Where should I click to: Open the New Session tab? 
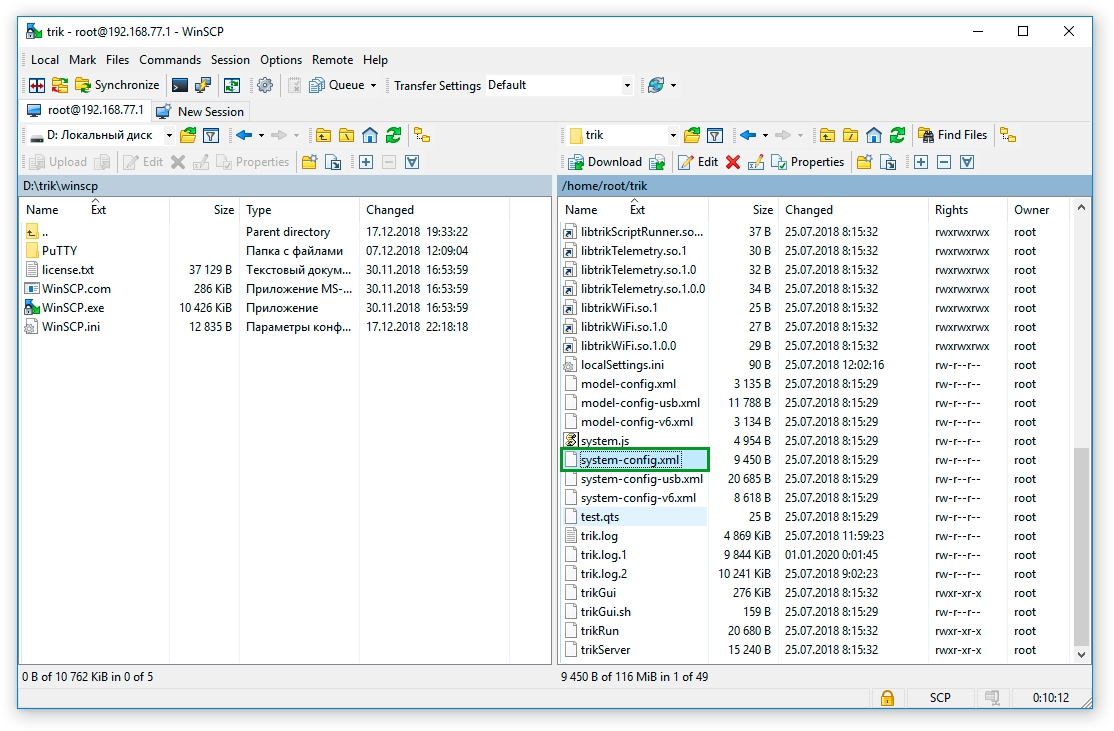[200, 112]
